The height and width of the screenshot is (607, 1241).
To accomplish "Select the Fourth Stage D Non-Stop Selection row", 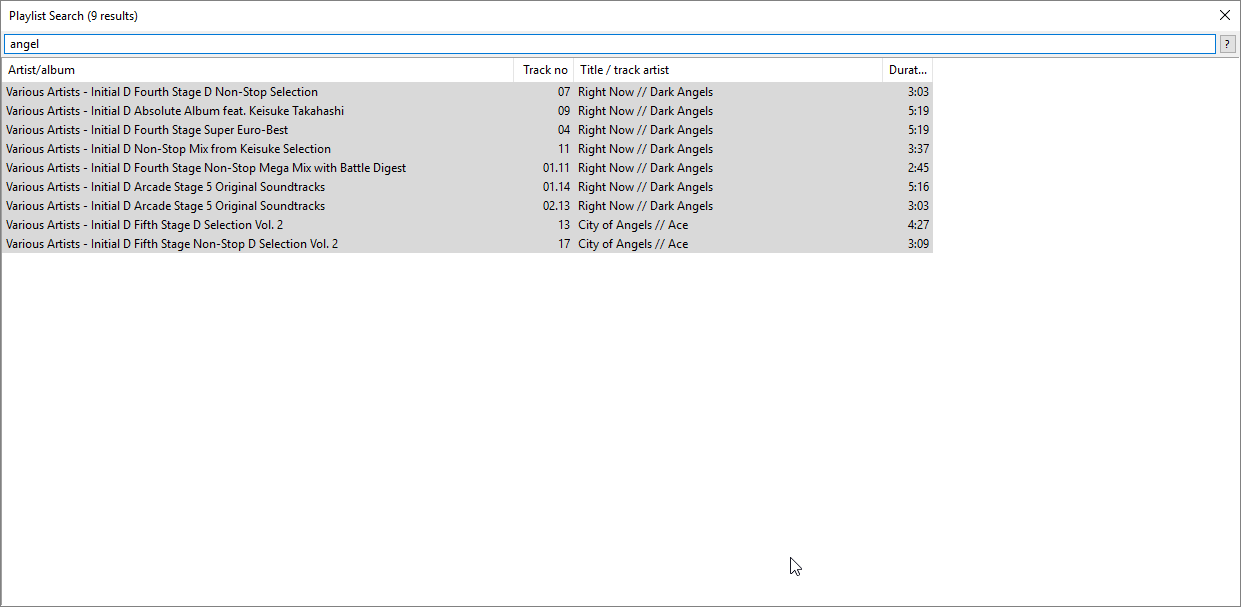I will click(x=467, y=92).
